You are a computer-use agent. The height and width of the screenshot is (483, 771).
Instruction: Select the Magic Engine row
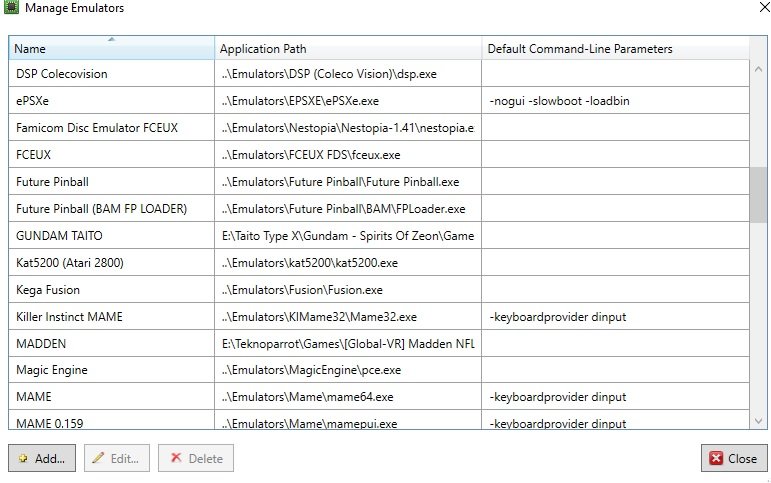tap(379, 370)
